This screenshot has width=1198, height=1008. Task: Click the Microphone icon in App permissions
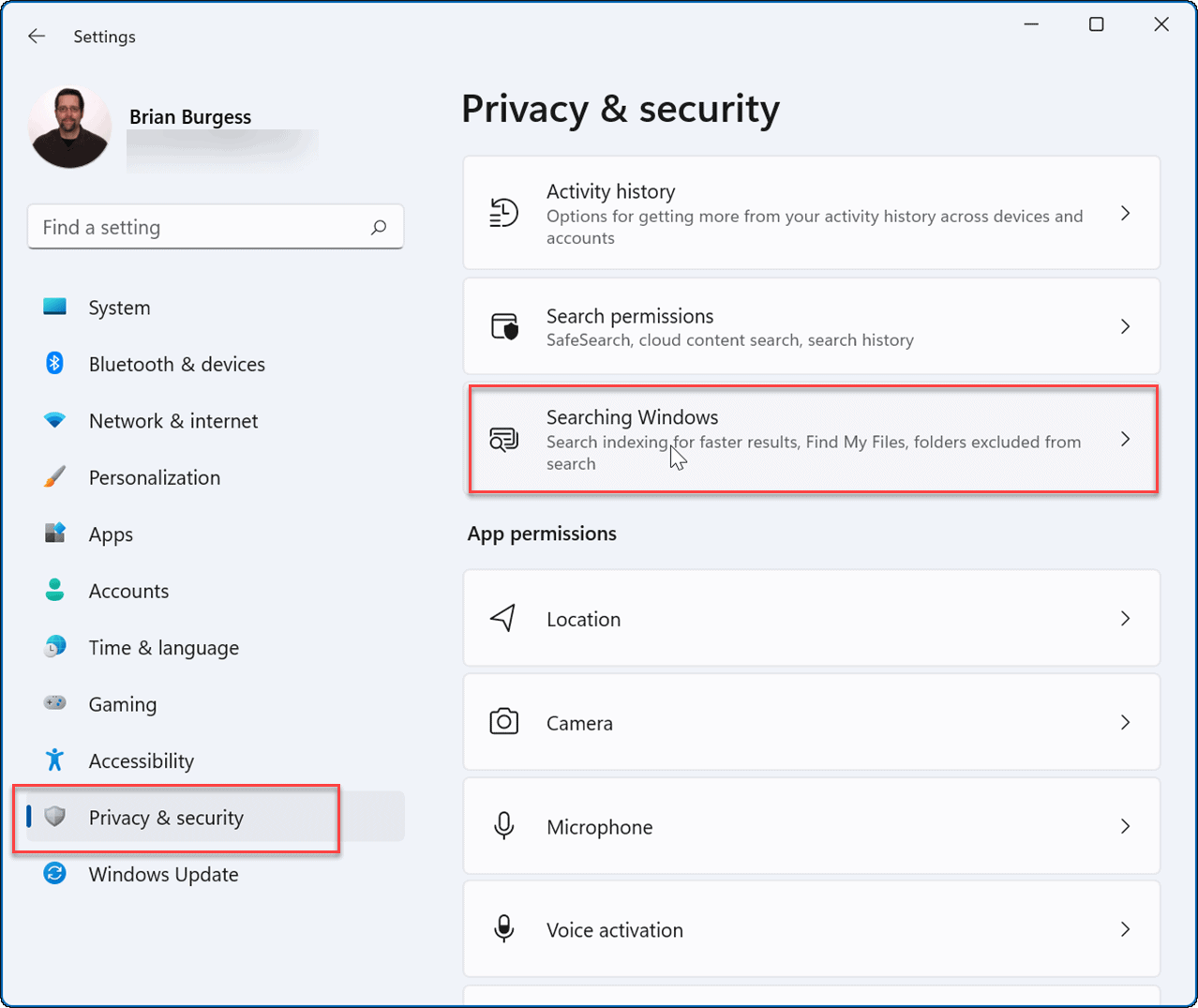point(503,826)
